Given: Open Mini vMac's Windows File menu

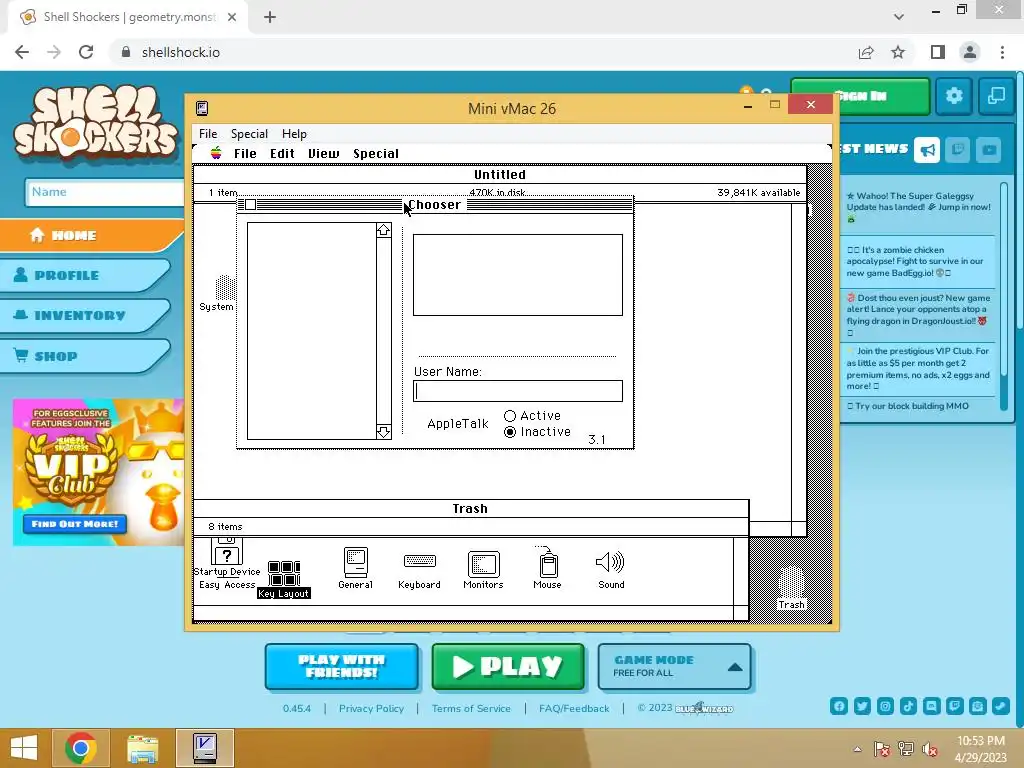Looking at the screenshot, I should 208,133.
